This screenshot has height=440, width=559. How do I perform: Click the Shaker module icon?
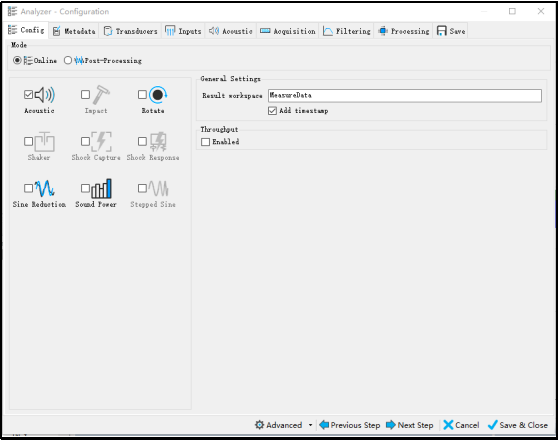(x=45, y=142)
